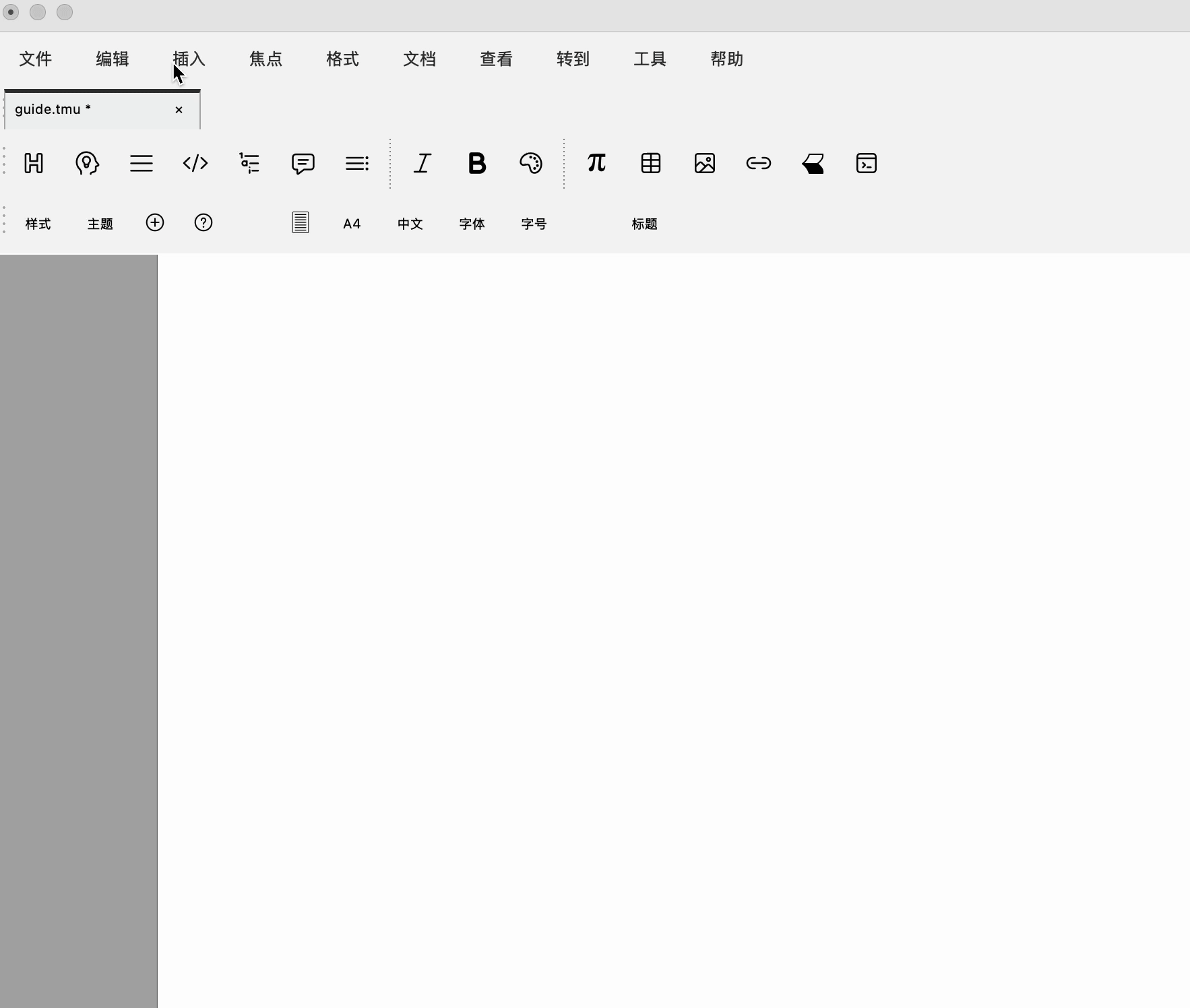Click the italic text icon
Screen dimensions: 1190x1008
(422, 163)
